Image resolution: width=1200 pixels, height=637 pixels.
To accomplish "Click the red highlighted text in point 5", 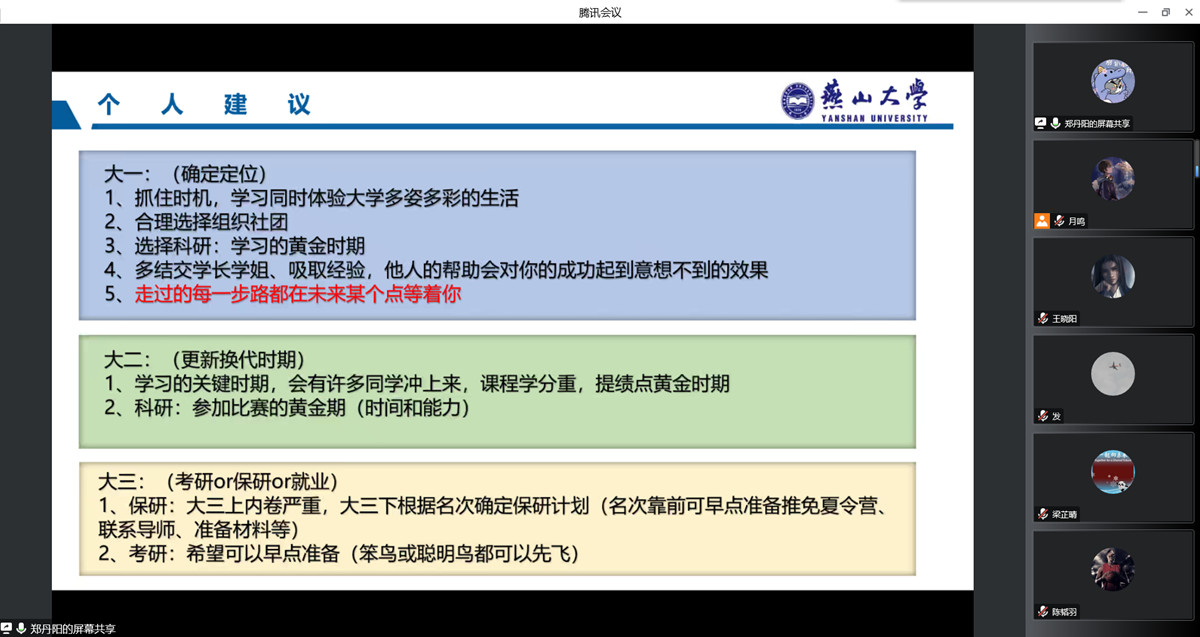I will pos(298,296).
